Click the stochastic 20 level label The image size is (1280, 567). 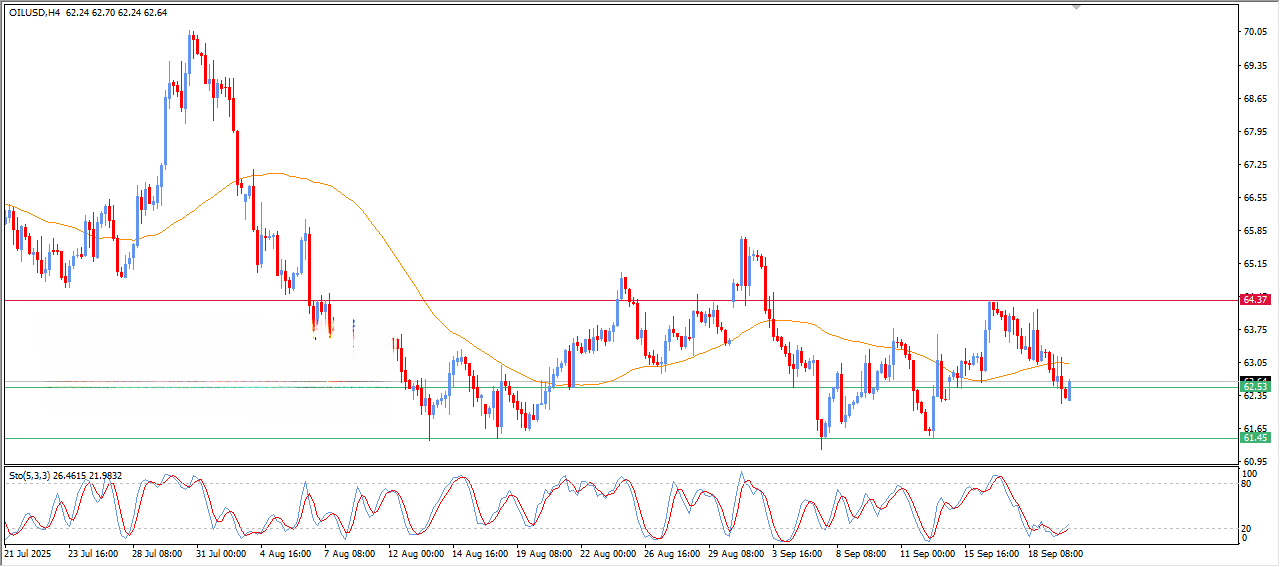[1245, 526]
